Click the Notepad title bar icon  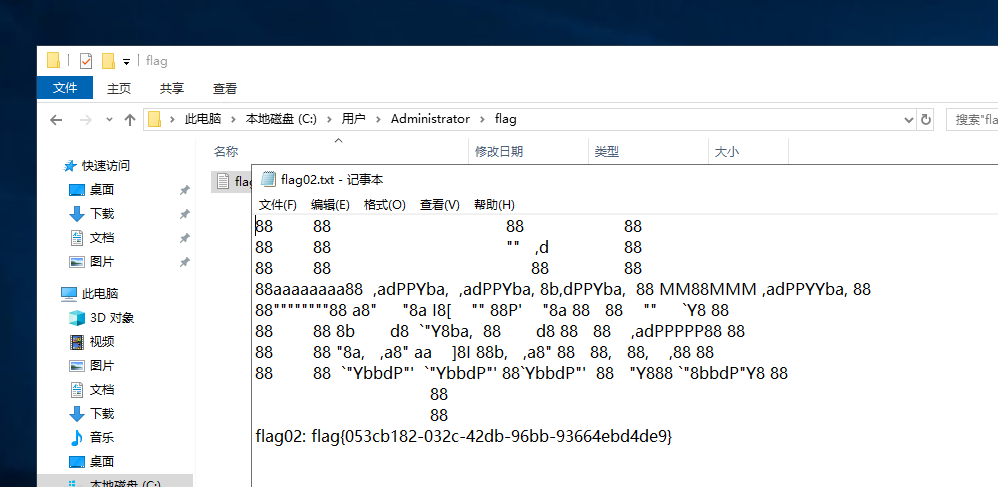[x=269, y=180]
